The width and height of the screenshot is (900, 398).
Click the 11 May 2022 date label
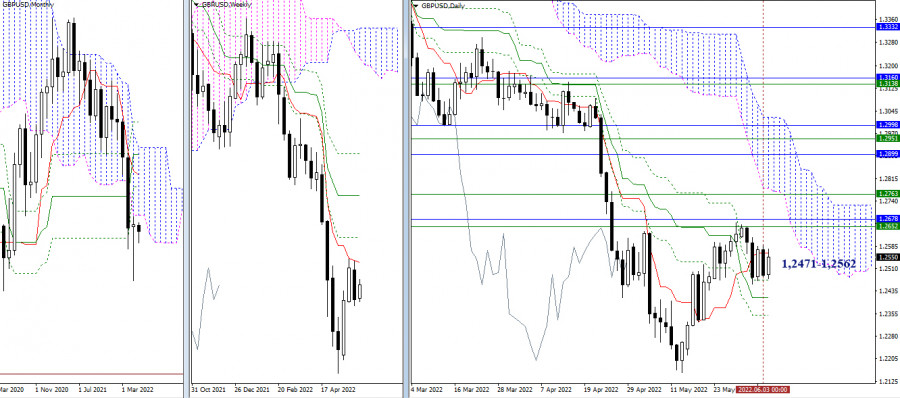pyautogui.click(x=689, y=389)
